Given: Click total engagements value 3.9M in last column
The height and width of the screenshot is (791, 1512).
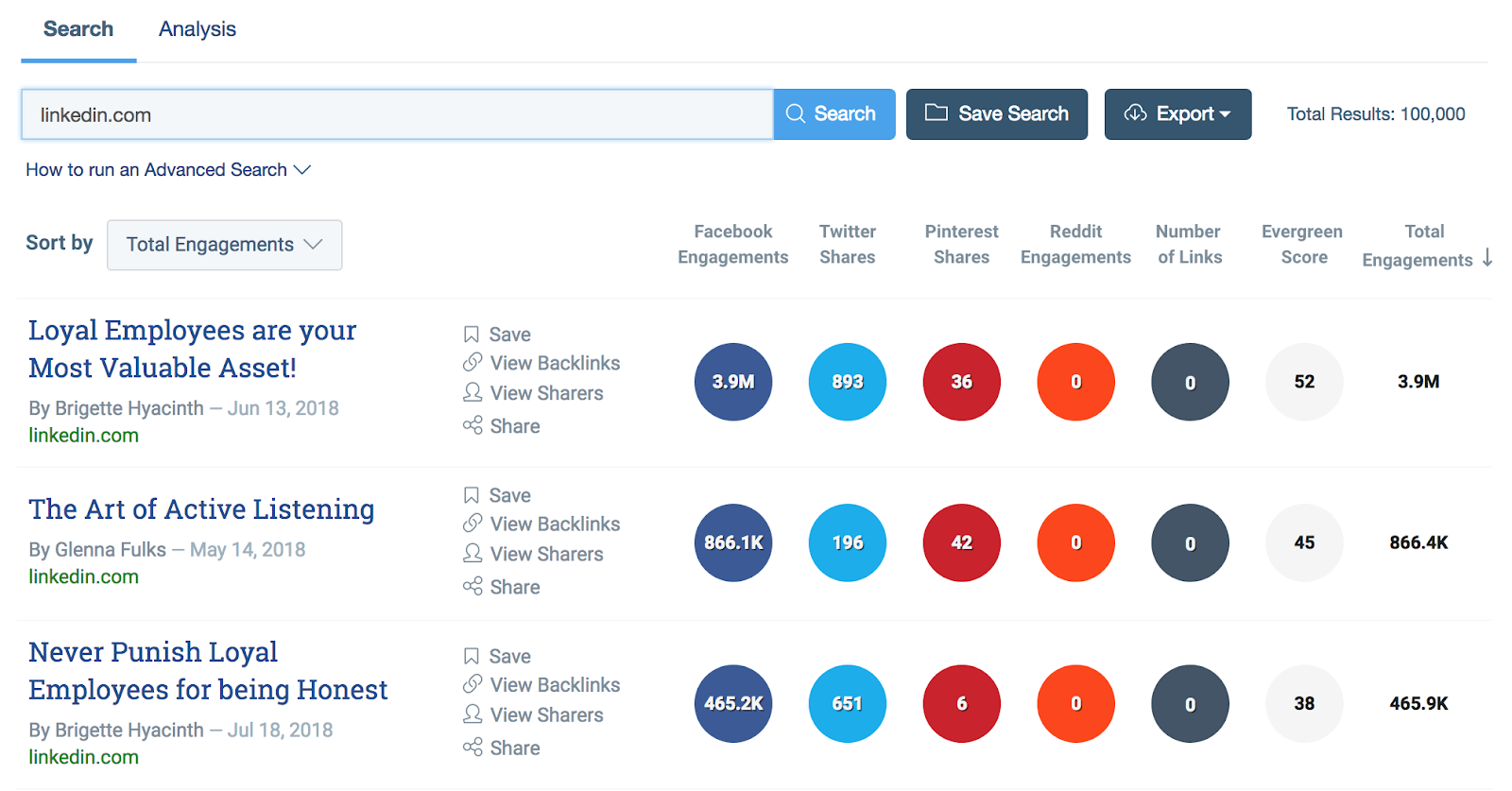Looking at the screenshot, I should click(1418, 382).
